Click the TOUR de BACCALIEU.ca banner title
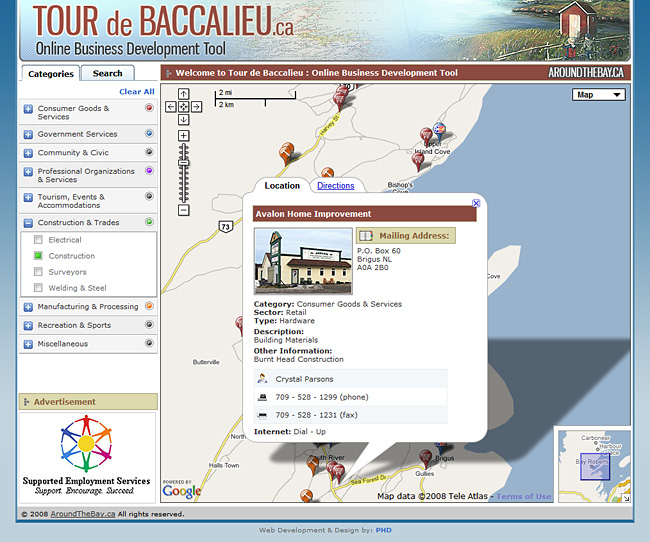The image size is (650, 542). pos(163,21)
